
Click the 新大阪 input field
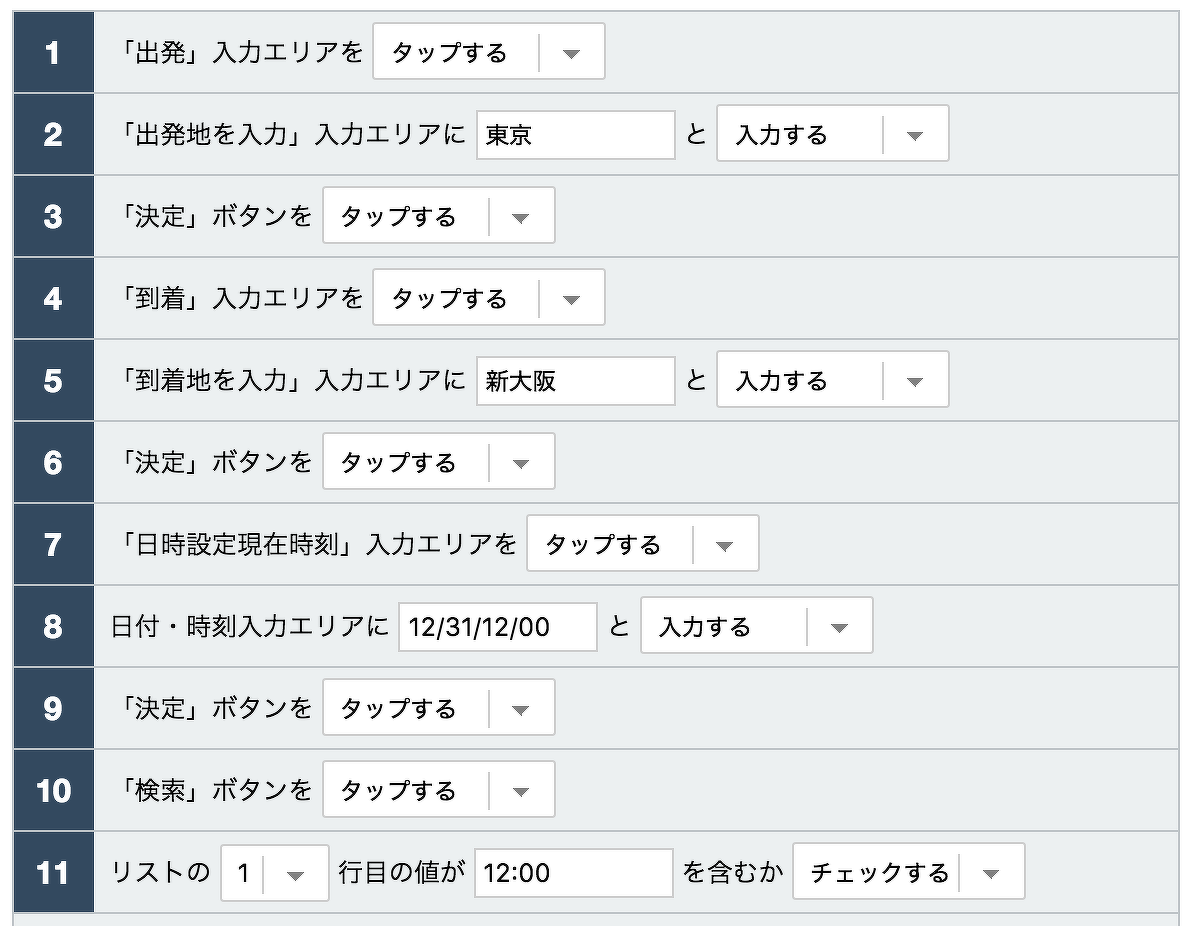click(x=576, y=379)
